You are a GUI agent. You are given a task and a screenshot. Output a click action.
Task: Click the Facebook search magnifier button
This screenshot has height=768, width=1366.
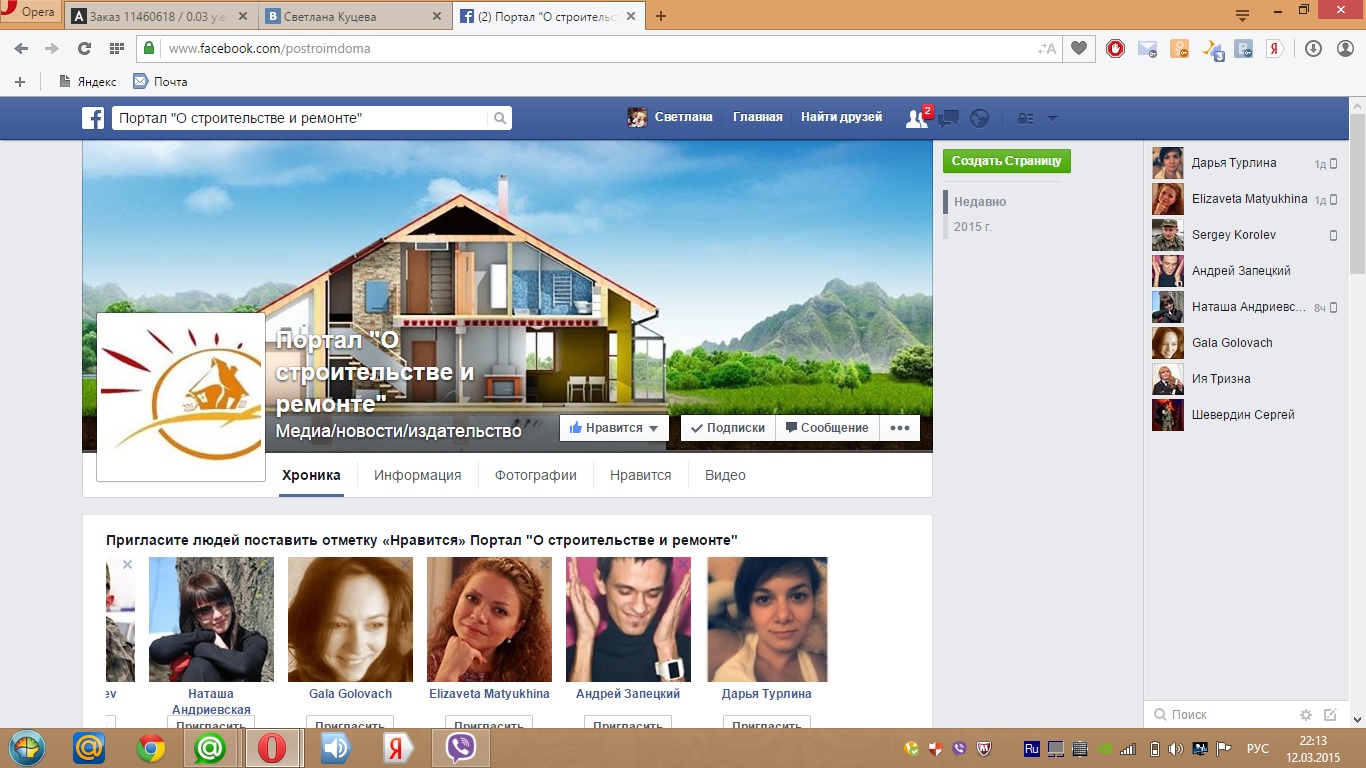[x=500, y=118]
